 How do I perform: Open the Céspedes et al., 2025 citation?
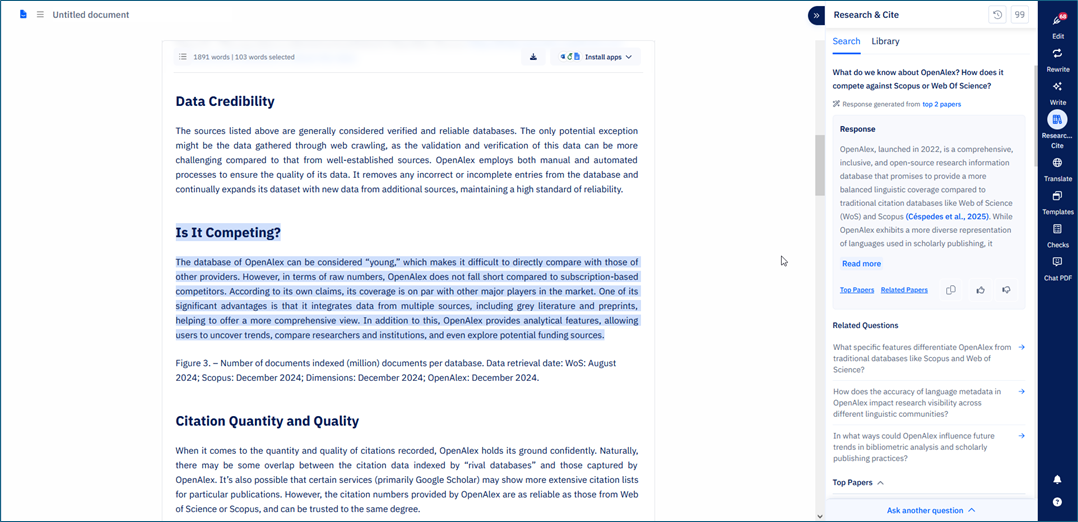tap(947, 216)
